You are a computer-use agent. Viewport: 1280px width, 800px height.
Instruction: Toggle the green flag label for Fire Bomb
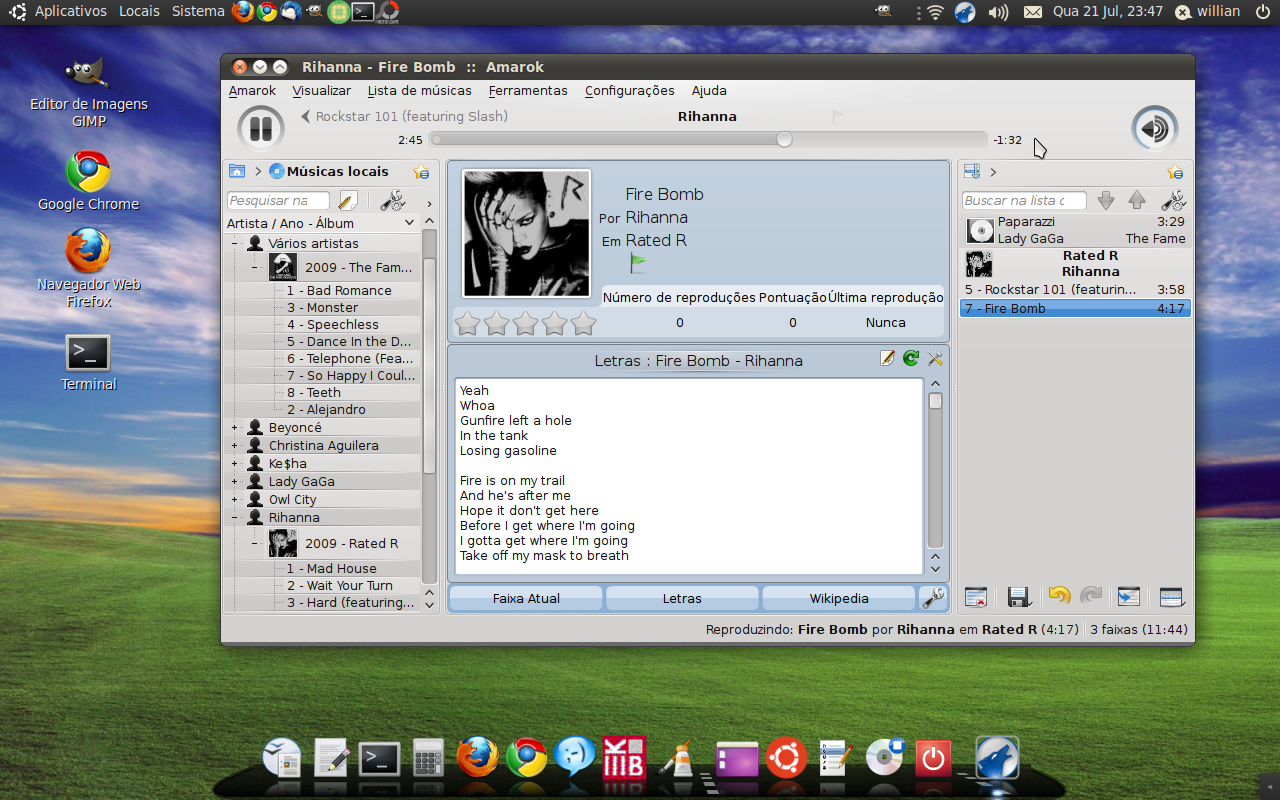coord(638,263)
